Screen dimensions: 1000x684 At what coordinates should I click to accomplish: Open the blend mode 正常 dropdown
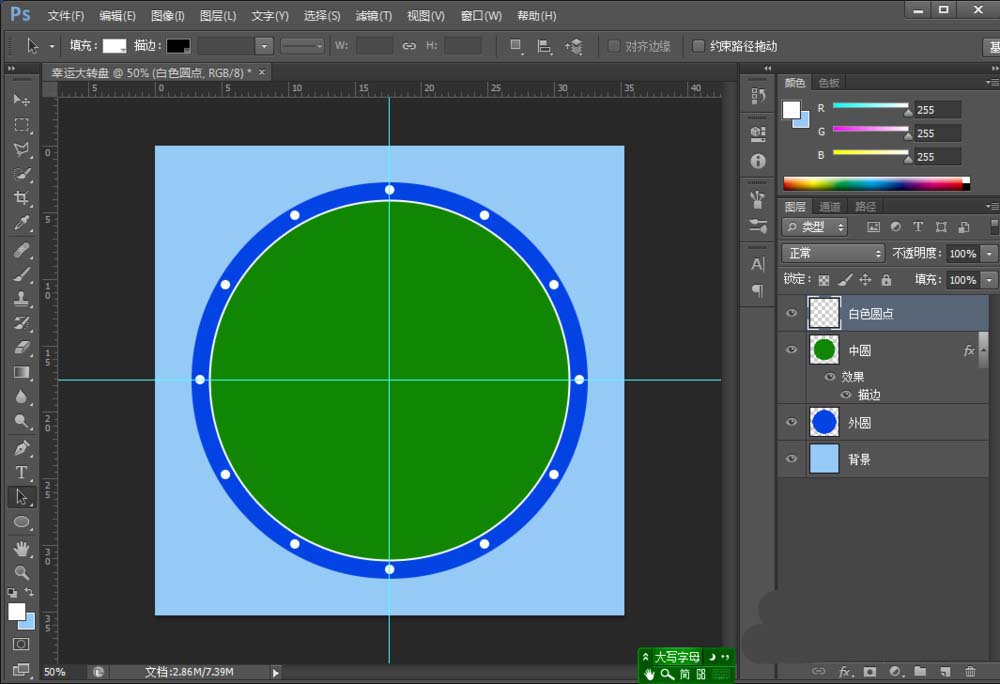click(833, 254)
